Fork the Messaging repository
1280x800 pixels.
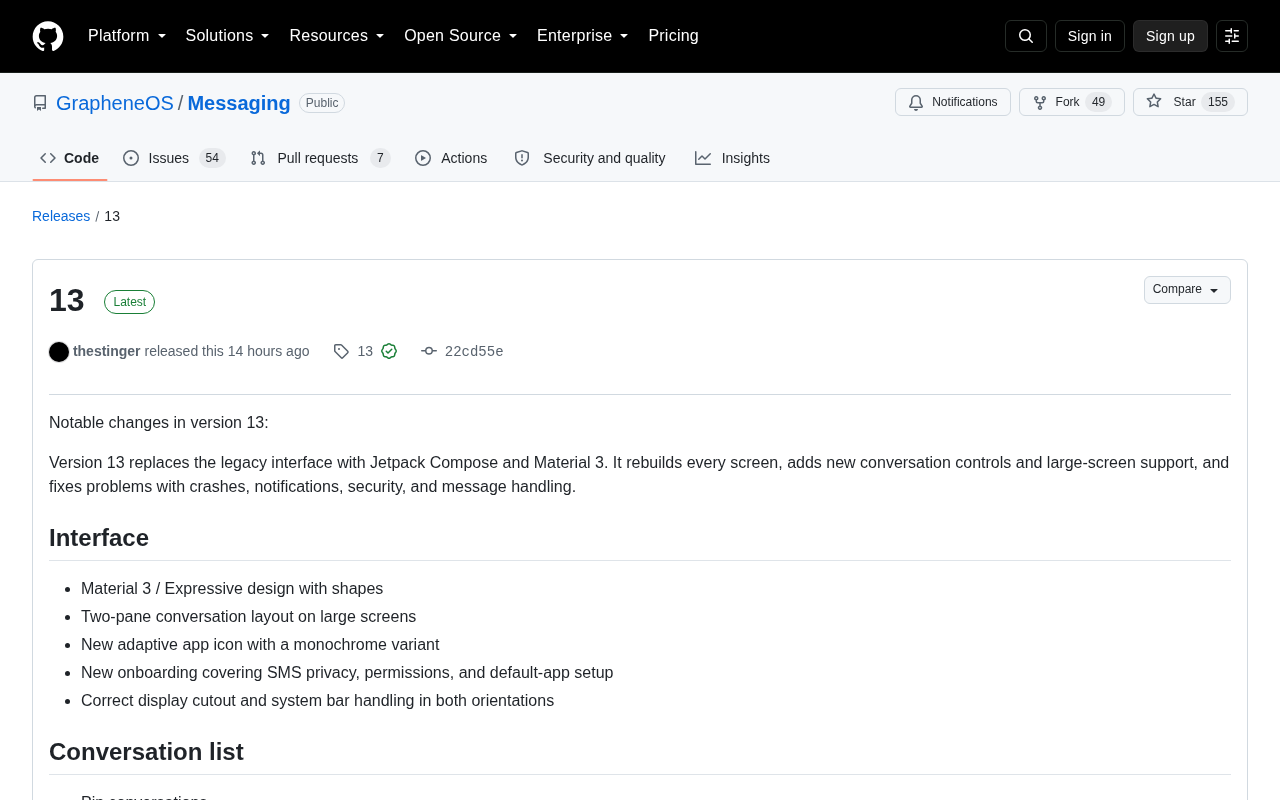1072,102
